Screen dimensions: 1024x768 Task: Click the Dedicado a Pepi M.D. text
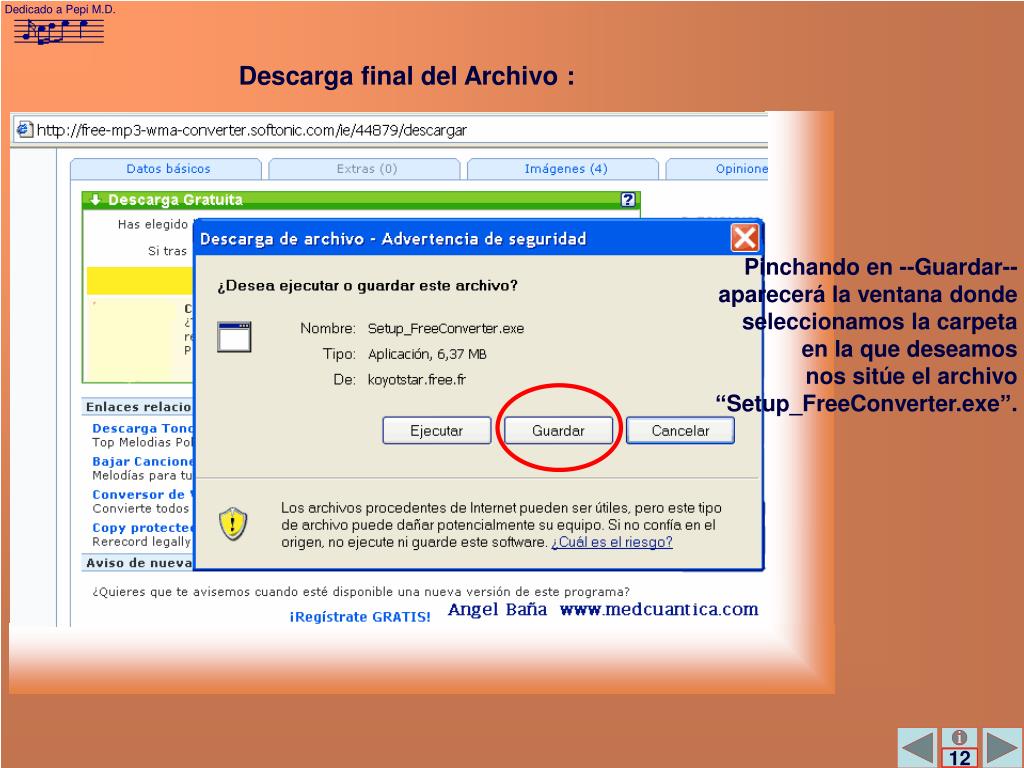tap(60, 9)
